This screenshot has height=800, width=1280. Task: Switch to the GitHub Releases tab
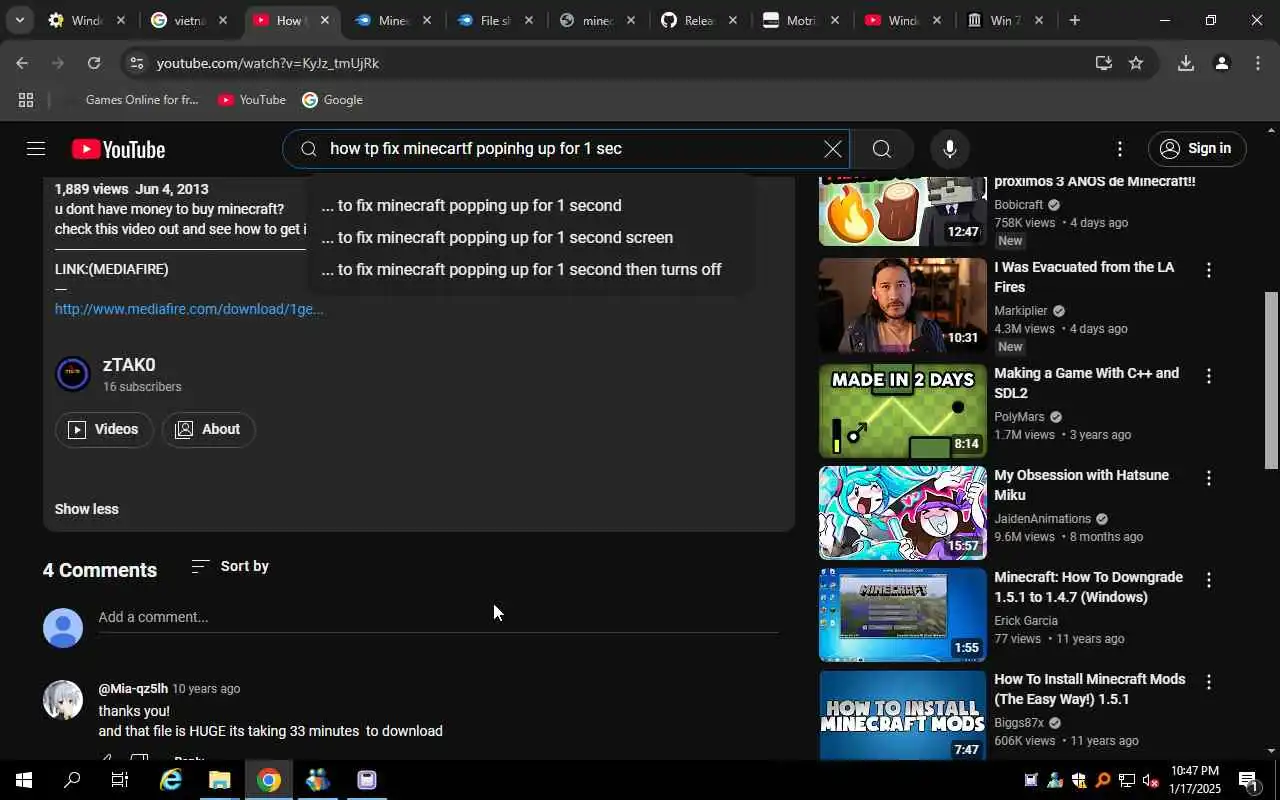pyautogui.click(x=698, y=20)
